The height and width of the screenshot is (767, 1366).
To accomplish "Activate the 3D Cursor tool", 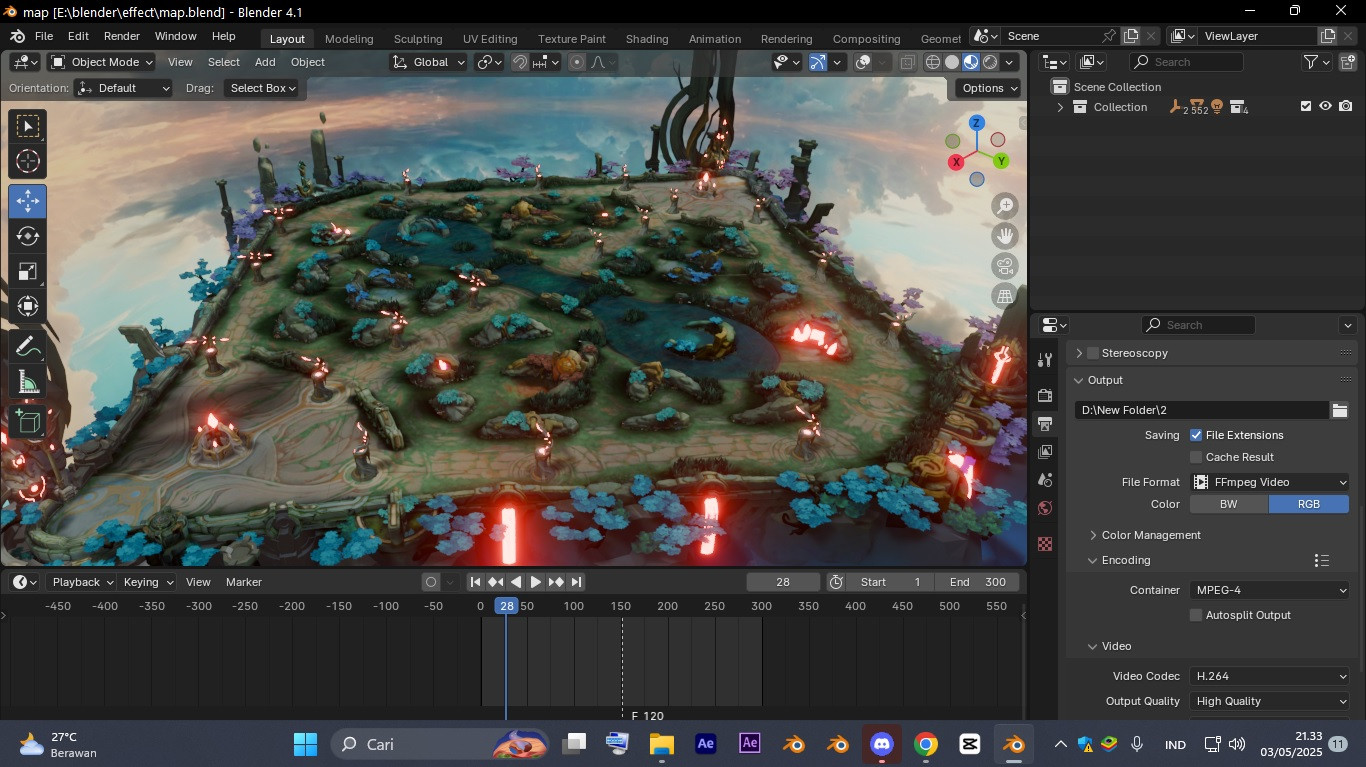I will pyautogui.click(x=28, y=162).
